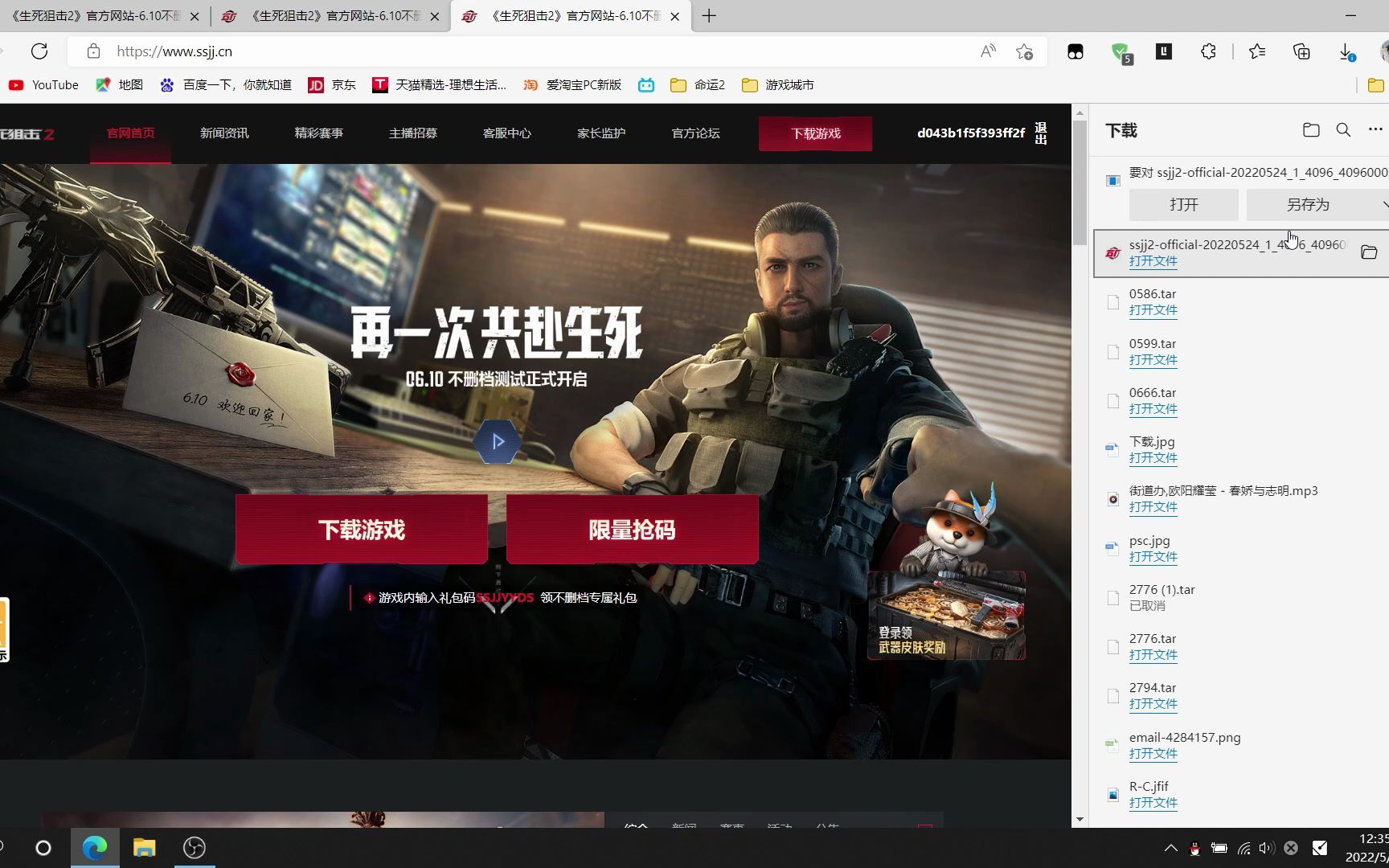Expand the 另存为 dropdown arrow

(1384, 205)
